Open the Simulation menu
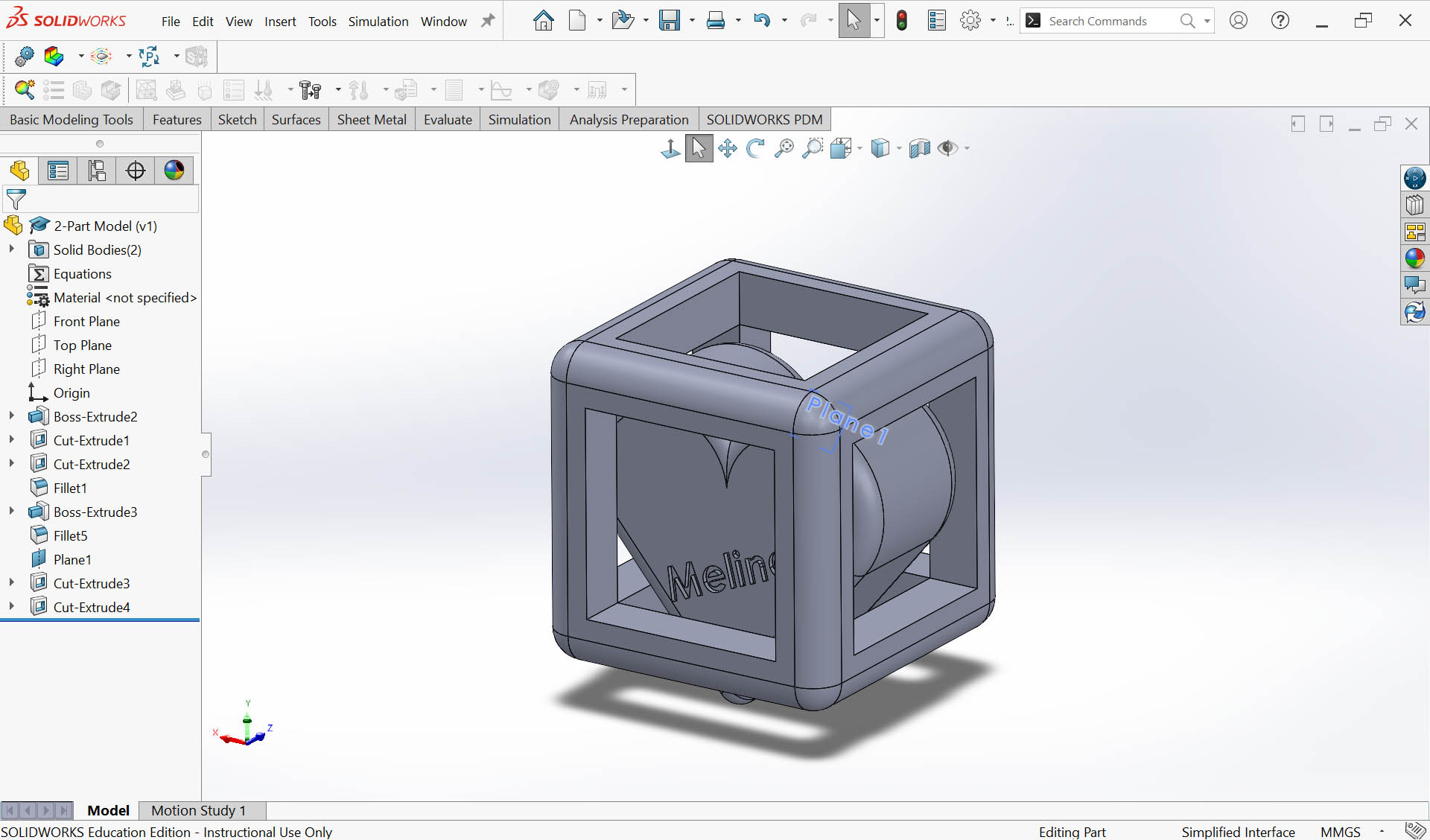The image size is (1430, 840). pos(378,22)
